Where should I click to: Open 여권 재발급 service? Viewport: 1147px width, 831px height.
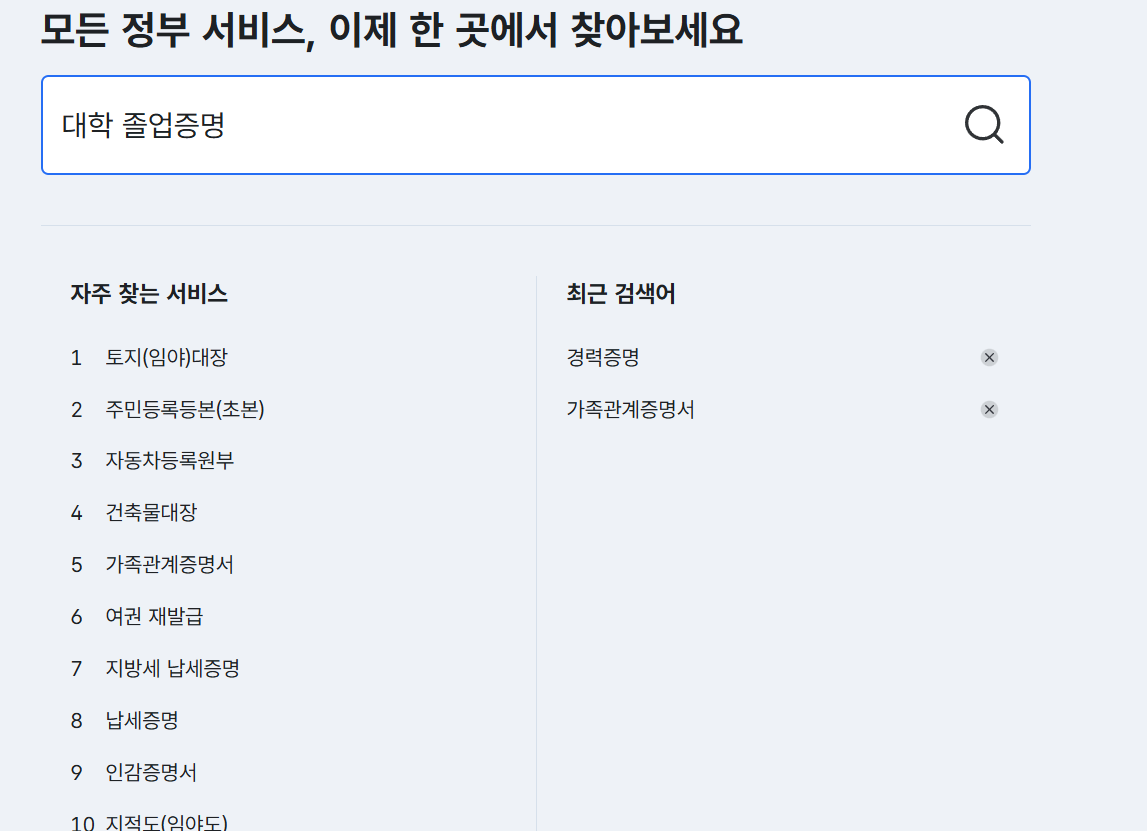(154, 617)
